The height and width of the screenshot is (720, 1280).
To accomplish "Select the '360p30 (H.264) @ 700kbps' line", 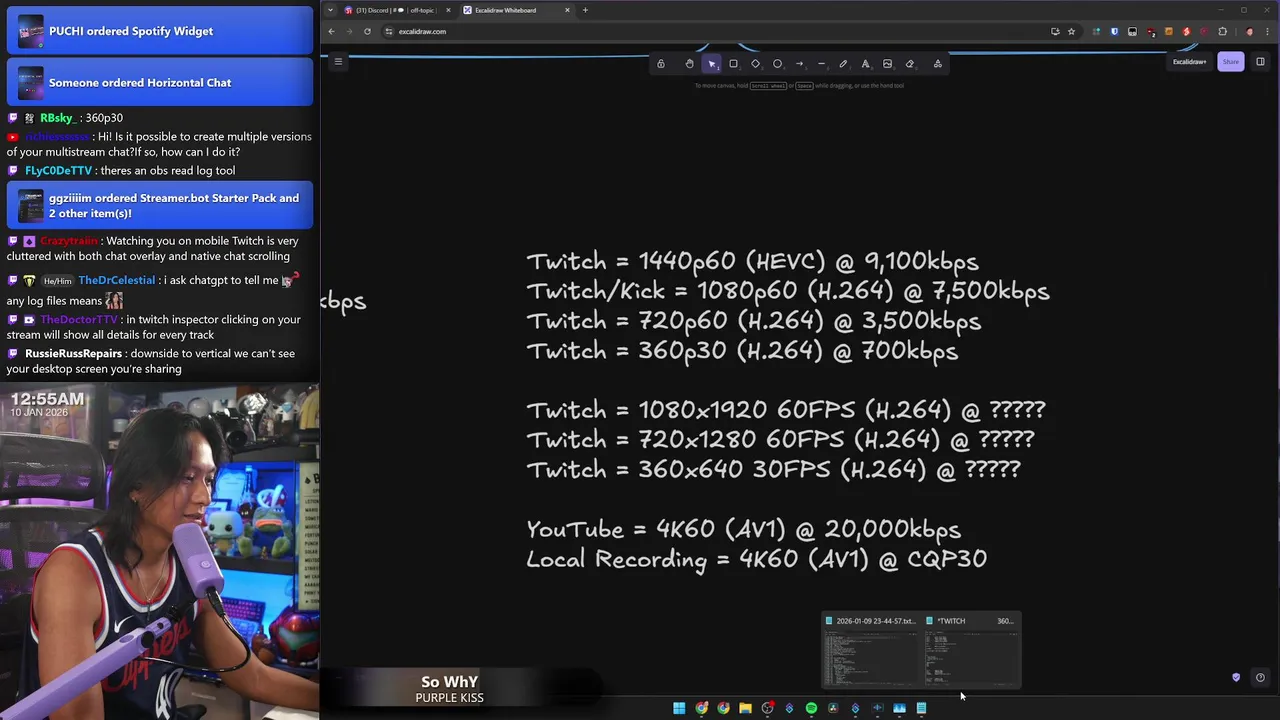I will [742, 352].
